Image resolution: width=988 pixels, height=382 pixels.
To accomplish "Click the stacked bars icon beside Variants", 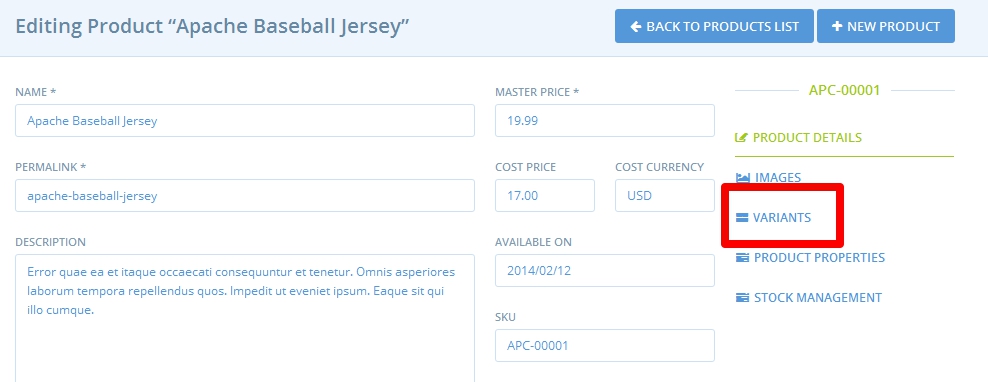I will [x=742, y=217].
